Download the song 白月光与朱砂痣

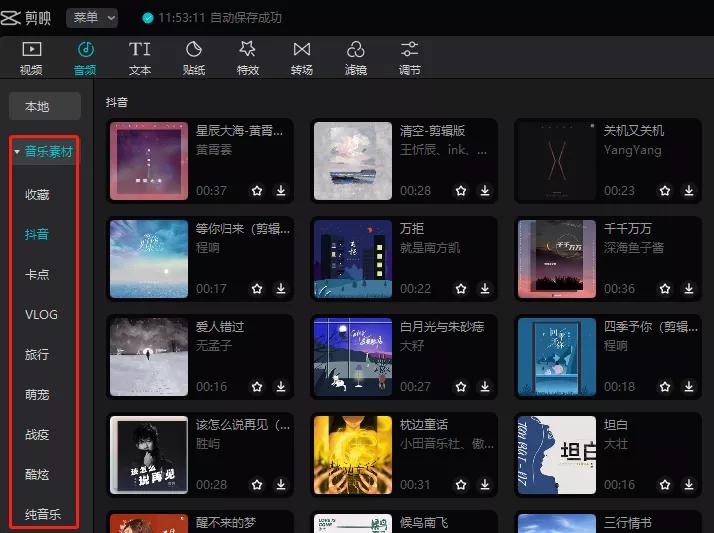tap(485, 386)
